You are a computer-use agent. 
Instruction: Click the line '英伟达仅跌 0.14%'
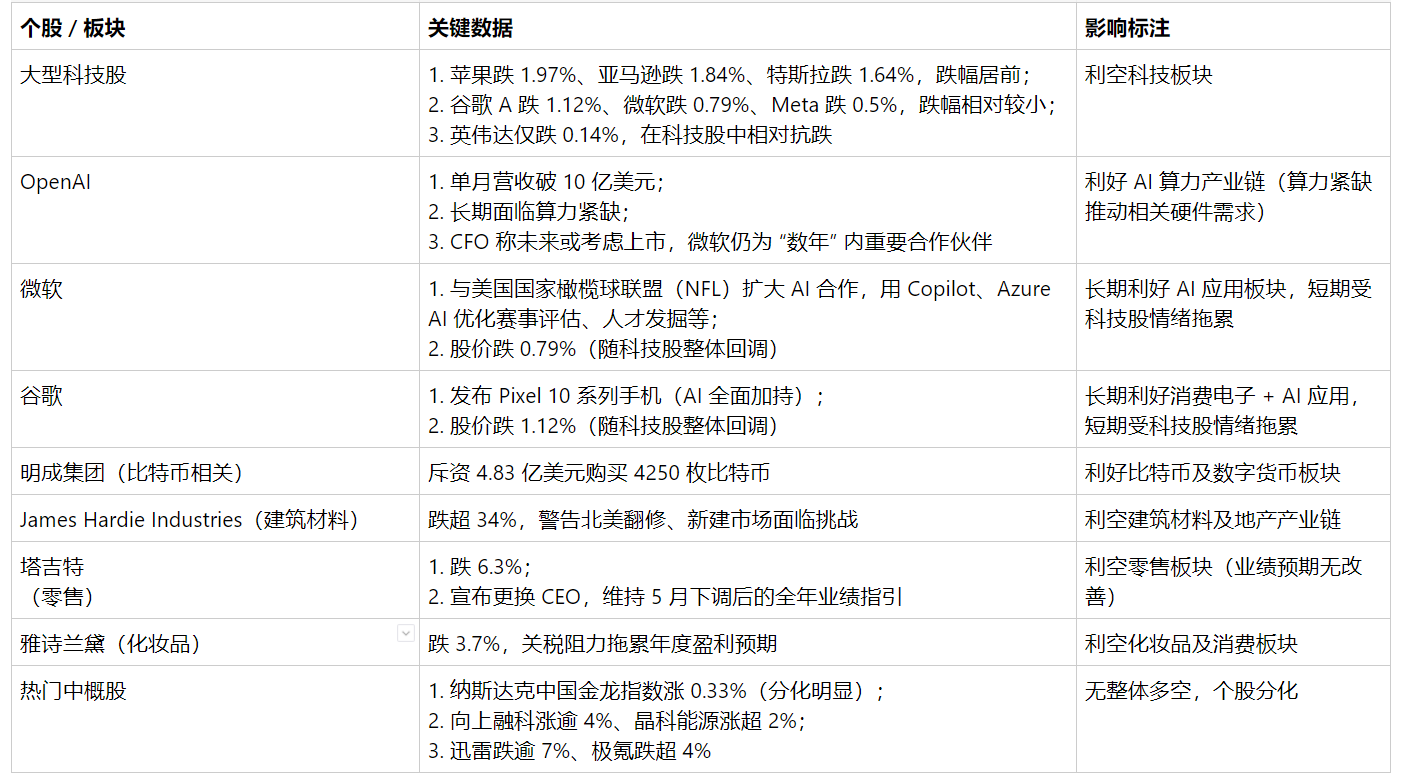630,134
